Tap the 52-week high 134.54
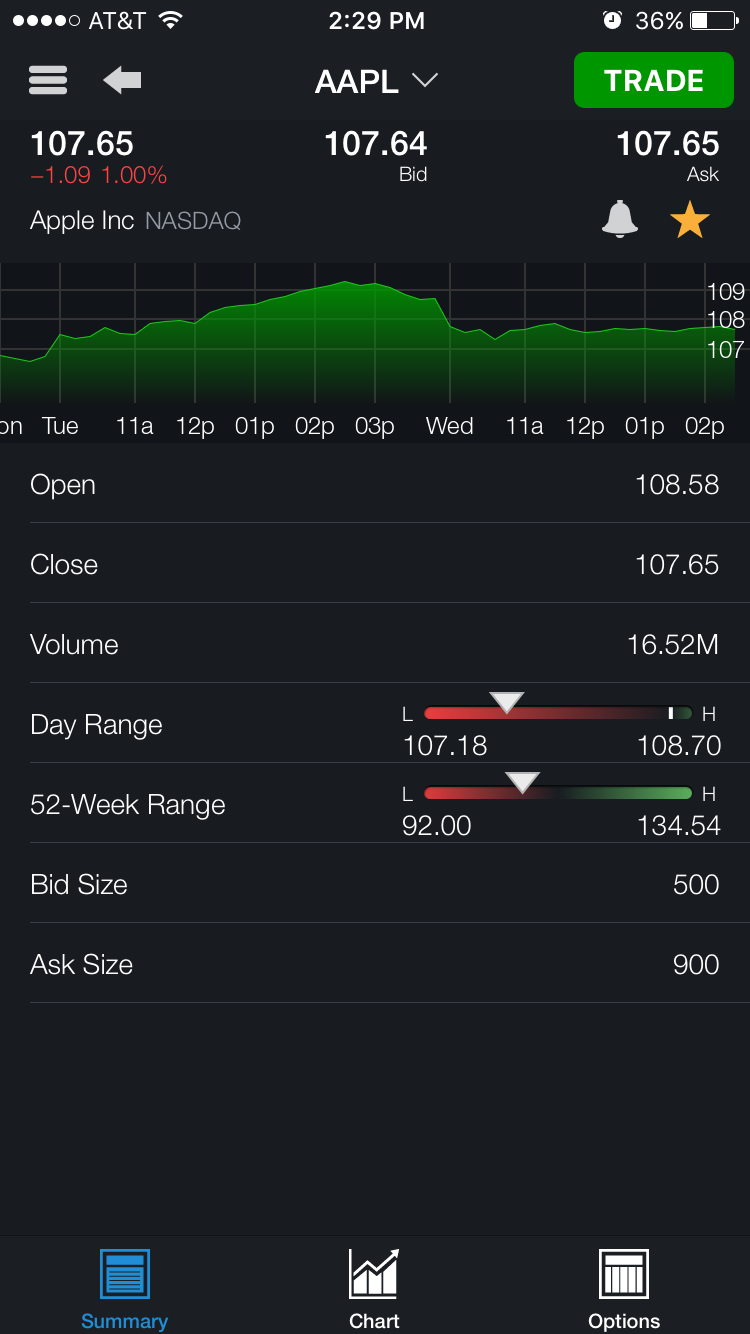 click(x=679, y=826)
